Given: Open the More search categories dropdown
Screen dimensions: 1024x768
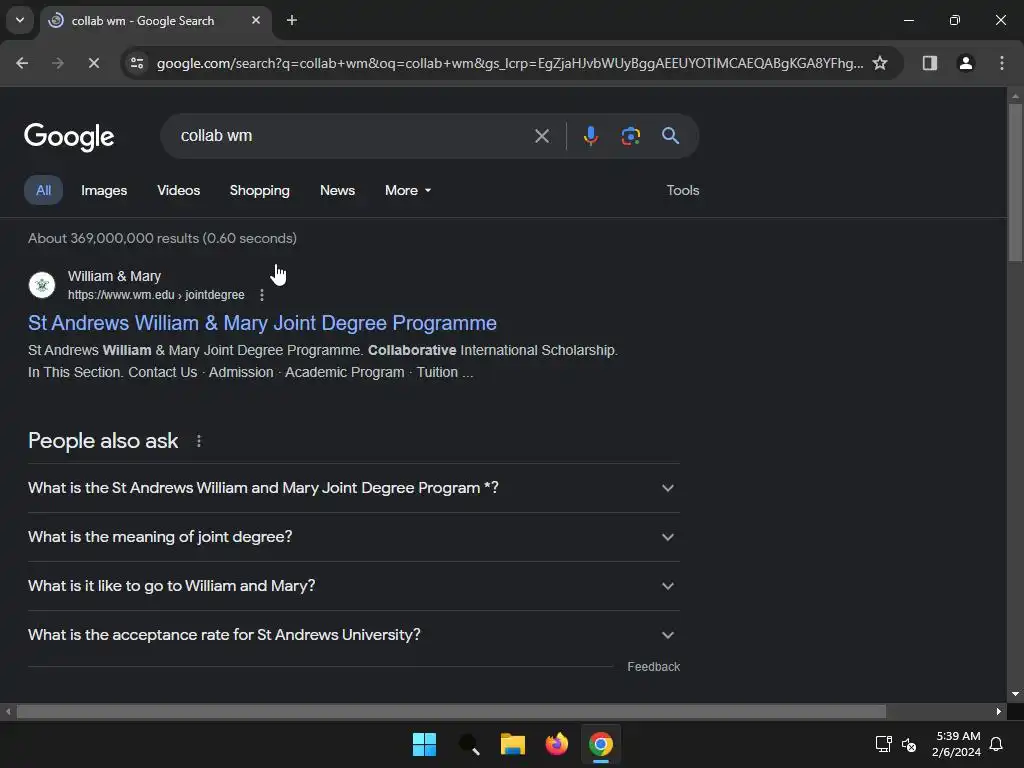Looking at the screenshot, I should click(x=408, y=190).
